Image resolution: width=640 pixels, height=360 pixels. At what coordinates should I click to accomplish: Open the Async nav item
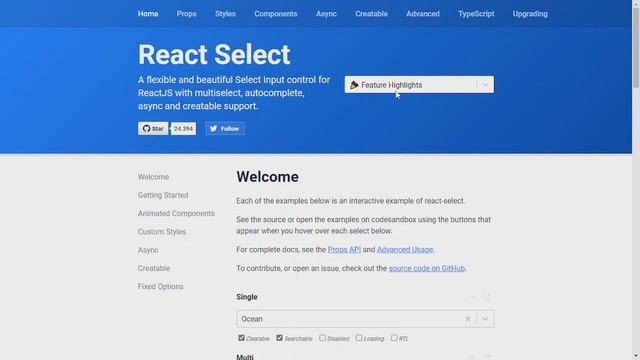(326, 14)
